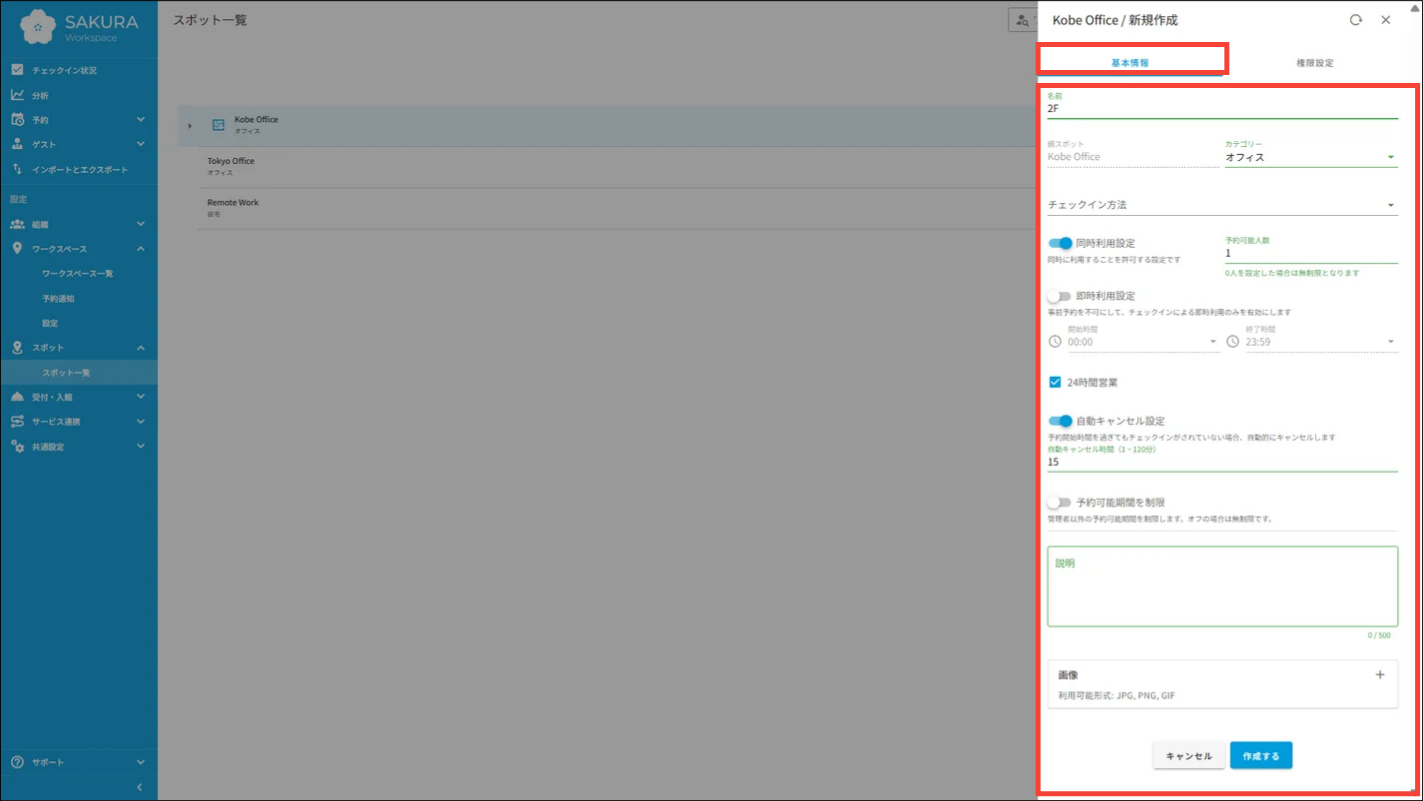
Task: Click the スポット location pin icon
Action: click(x=17, y=348)
